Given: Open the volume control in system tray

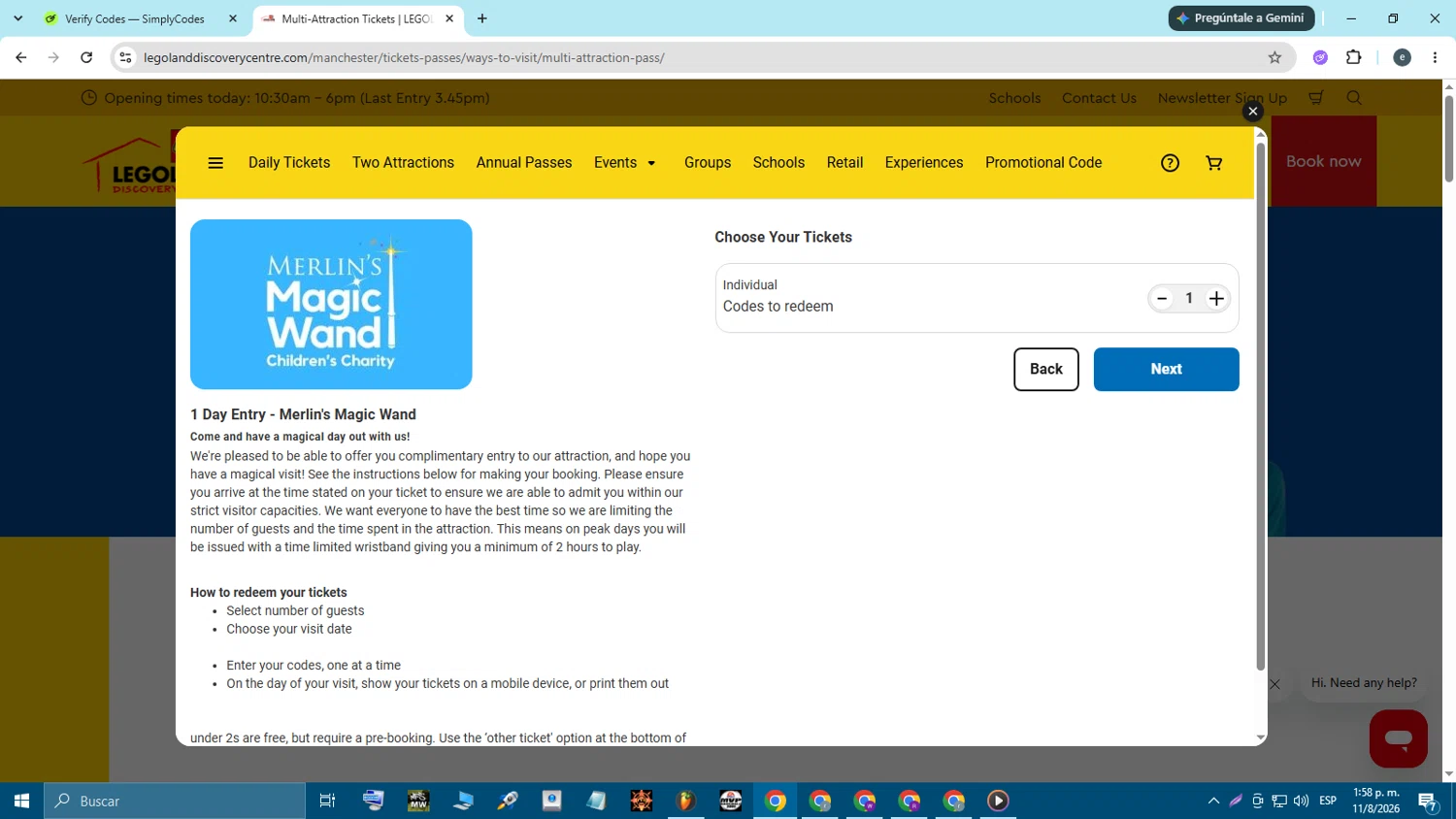Looking at the screenshot, I should click(1302, 801).
